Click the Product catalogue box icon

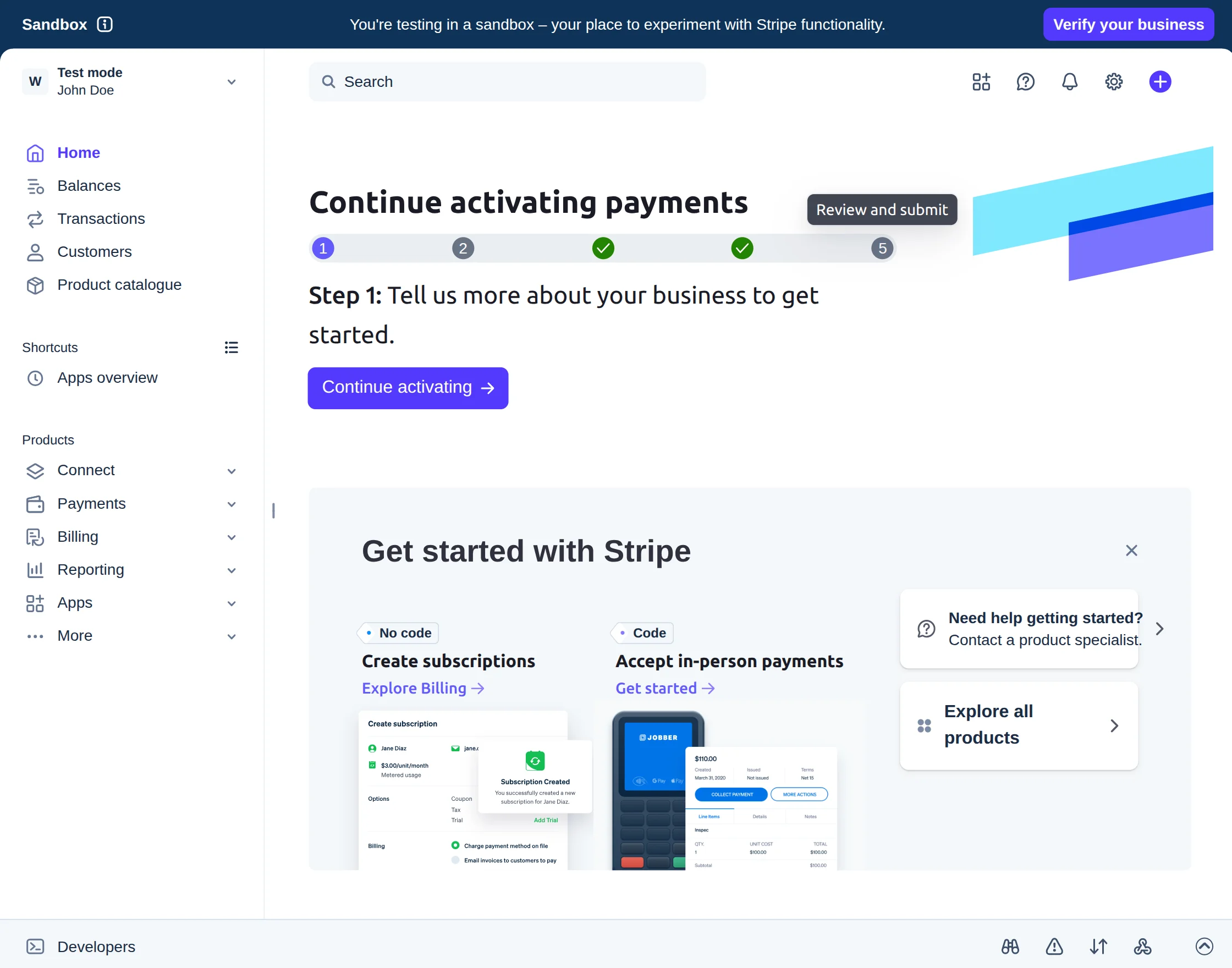(35, 285)
